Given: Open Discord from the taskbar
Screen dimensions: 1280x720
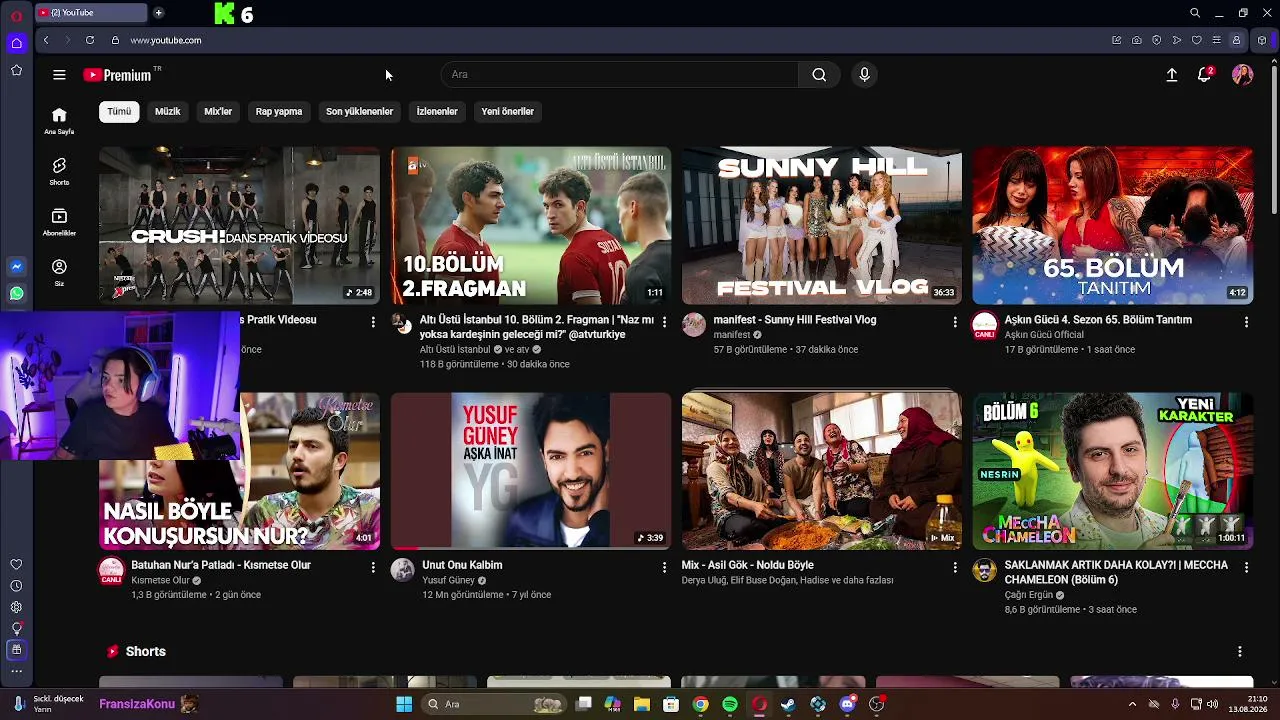Looking at the screenshot, I should [848, 705].
